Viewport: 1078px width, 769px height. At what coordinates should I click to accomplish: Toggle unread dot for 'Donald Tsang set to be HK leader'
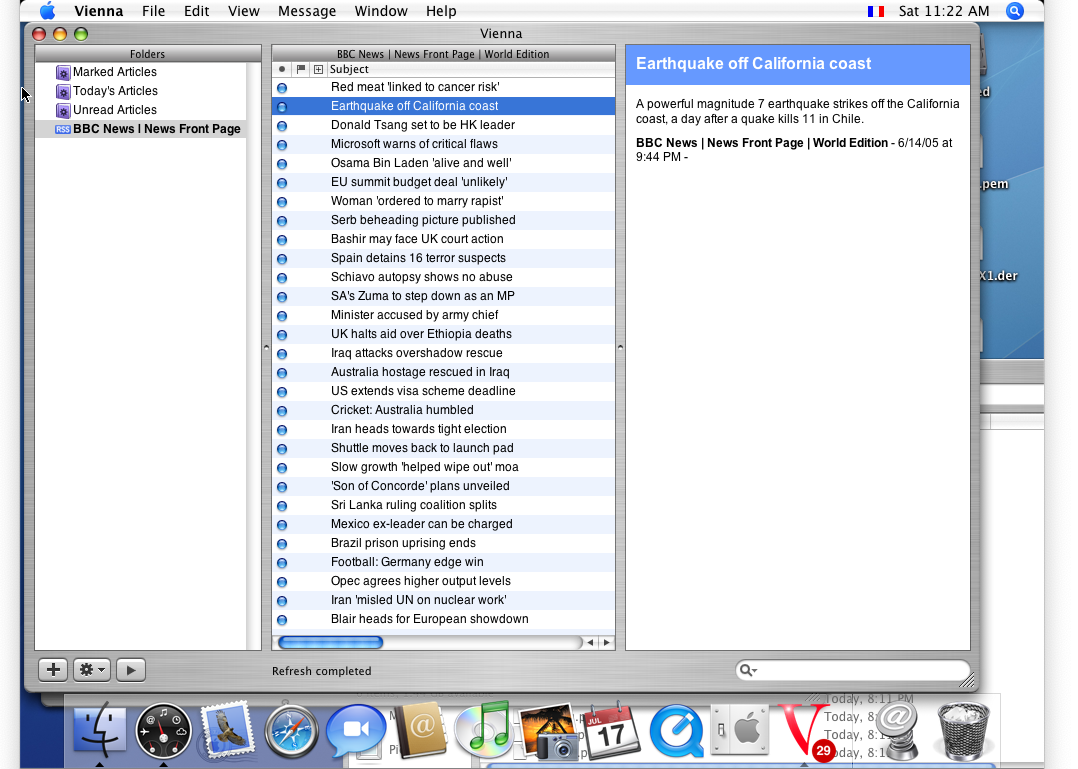point(282,126)
